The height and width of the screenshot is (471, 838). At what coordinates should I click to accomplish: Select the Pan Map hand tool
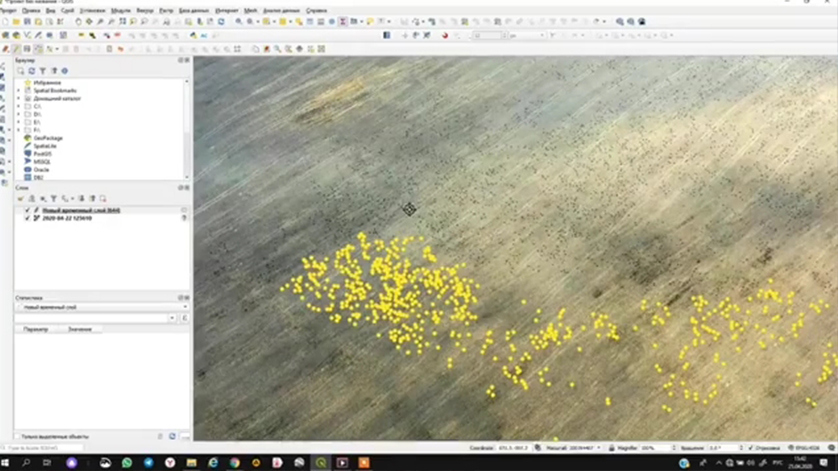(x=79, y=21)
